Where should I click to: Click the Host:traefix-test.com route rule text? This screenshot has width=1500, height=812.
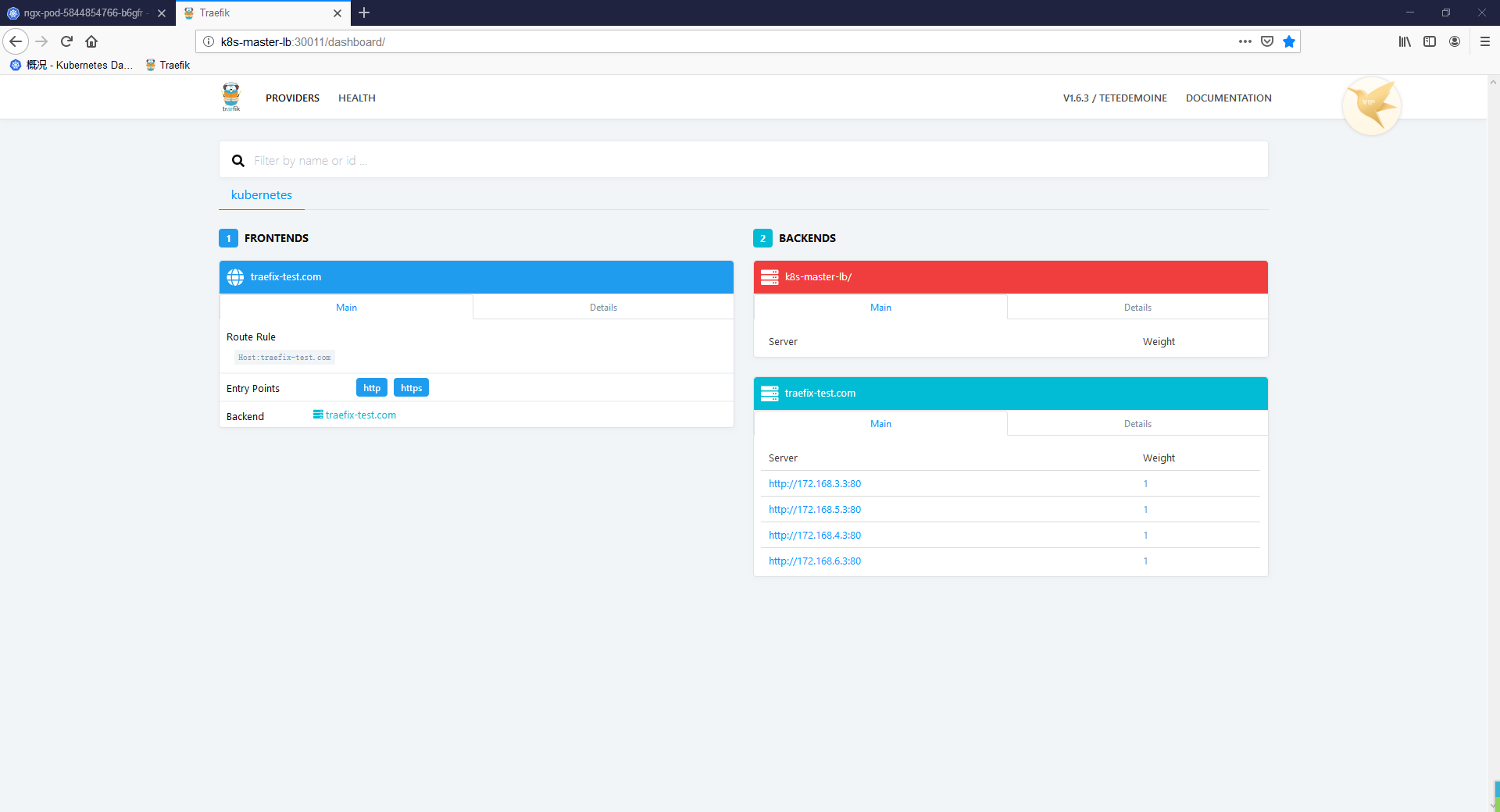coord(284,358)
